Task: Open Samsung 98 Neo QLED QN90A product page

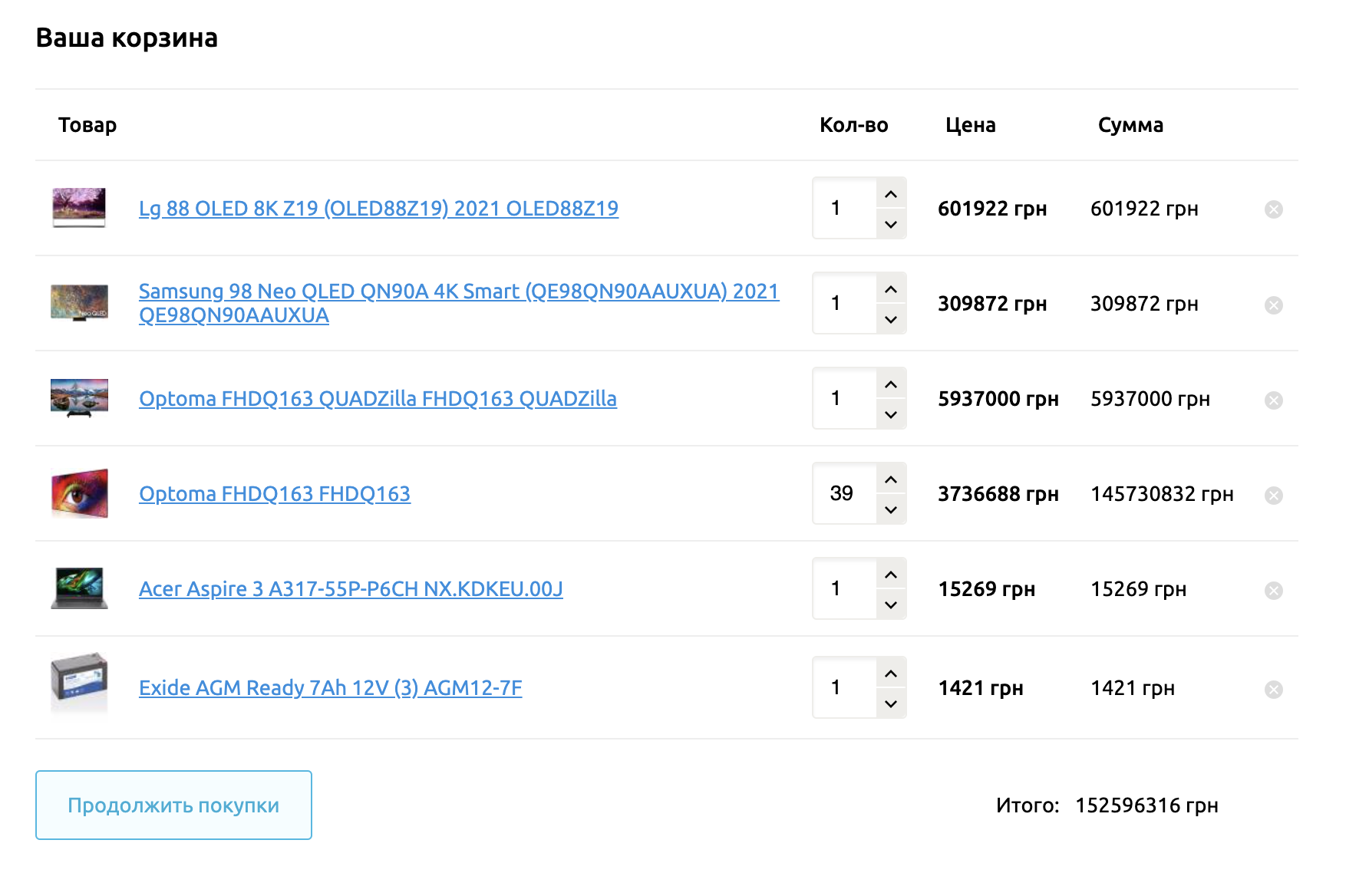Action: coord(458,292)
